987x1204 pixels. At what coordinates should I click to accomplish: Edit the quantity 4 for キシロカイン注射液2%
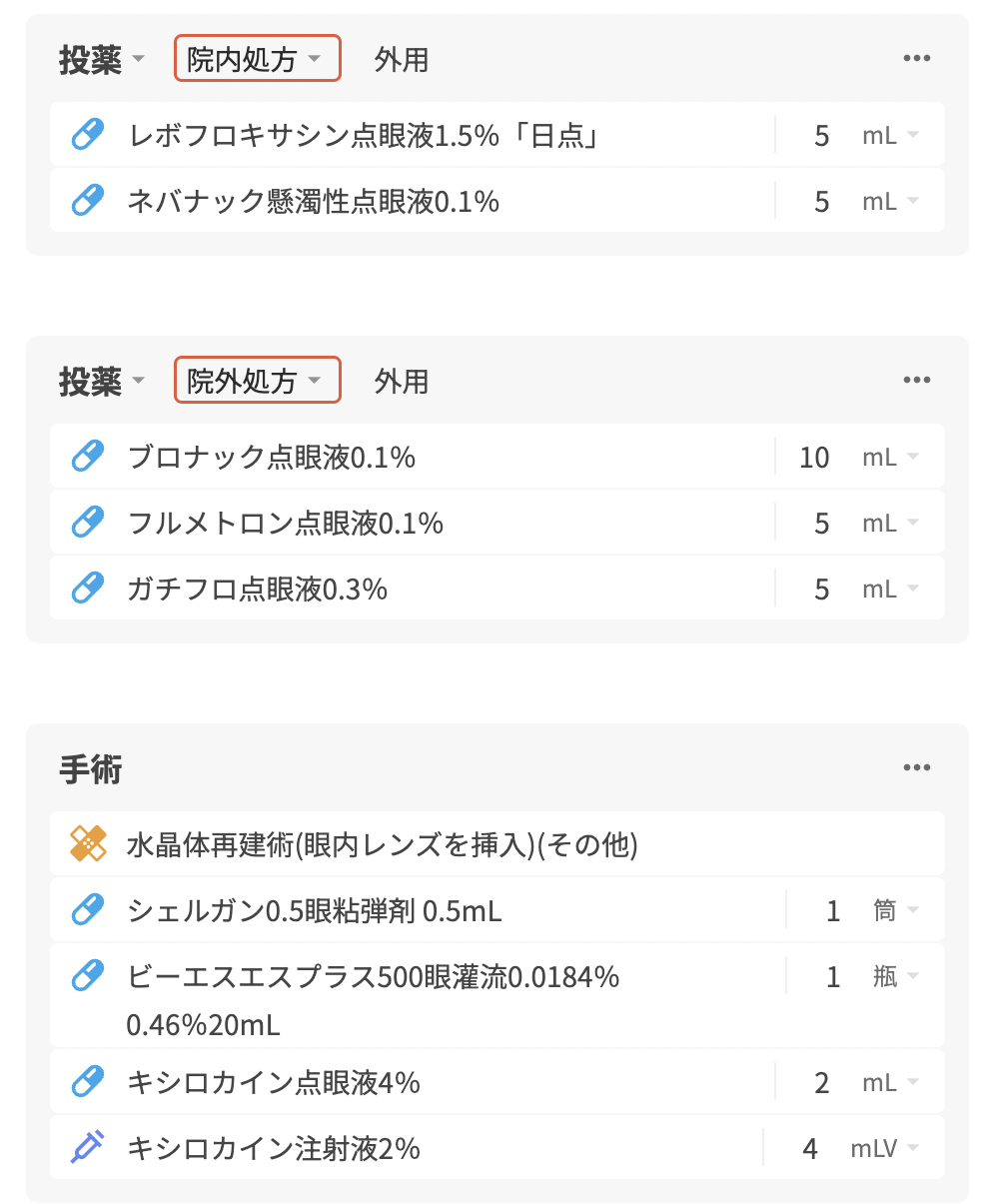tap(809, 1148)
